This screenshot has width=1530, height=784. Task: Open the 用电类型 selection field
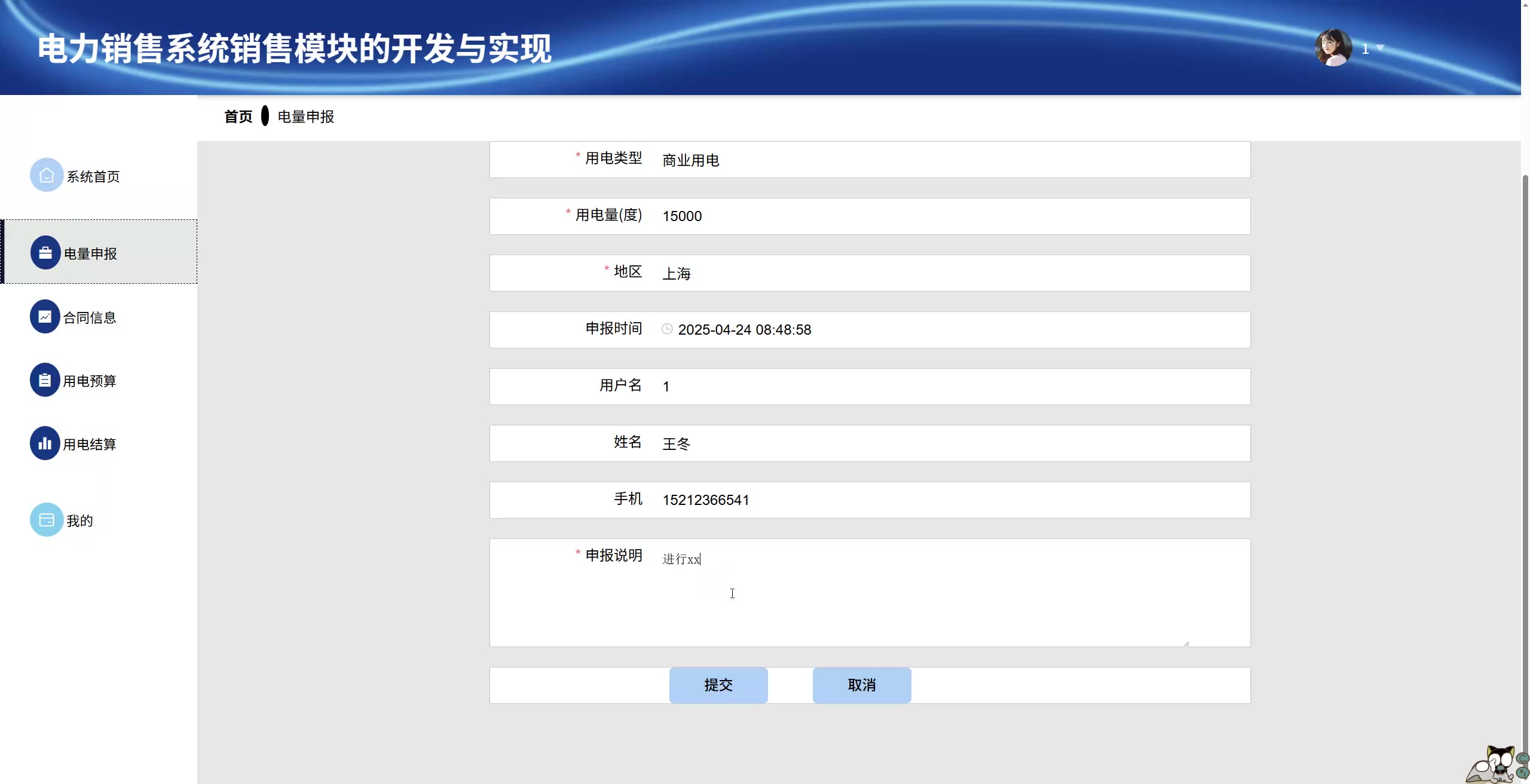(x=950, y=160)
